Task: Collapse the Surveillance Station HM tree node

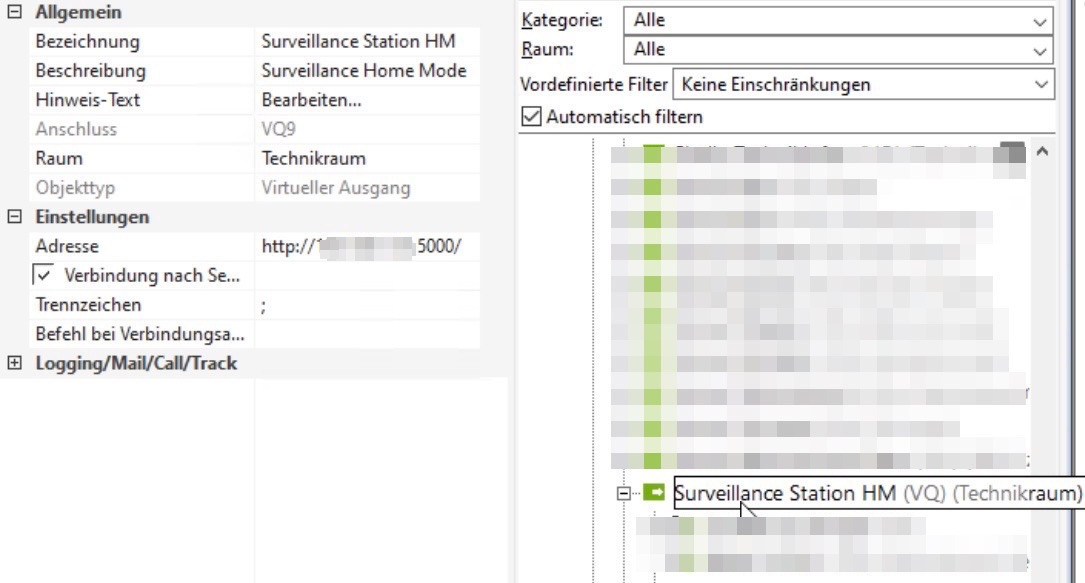Action: [624, 493]
